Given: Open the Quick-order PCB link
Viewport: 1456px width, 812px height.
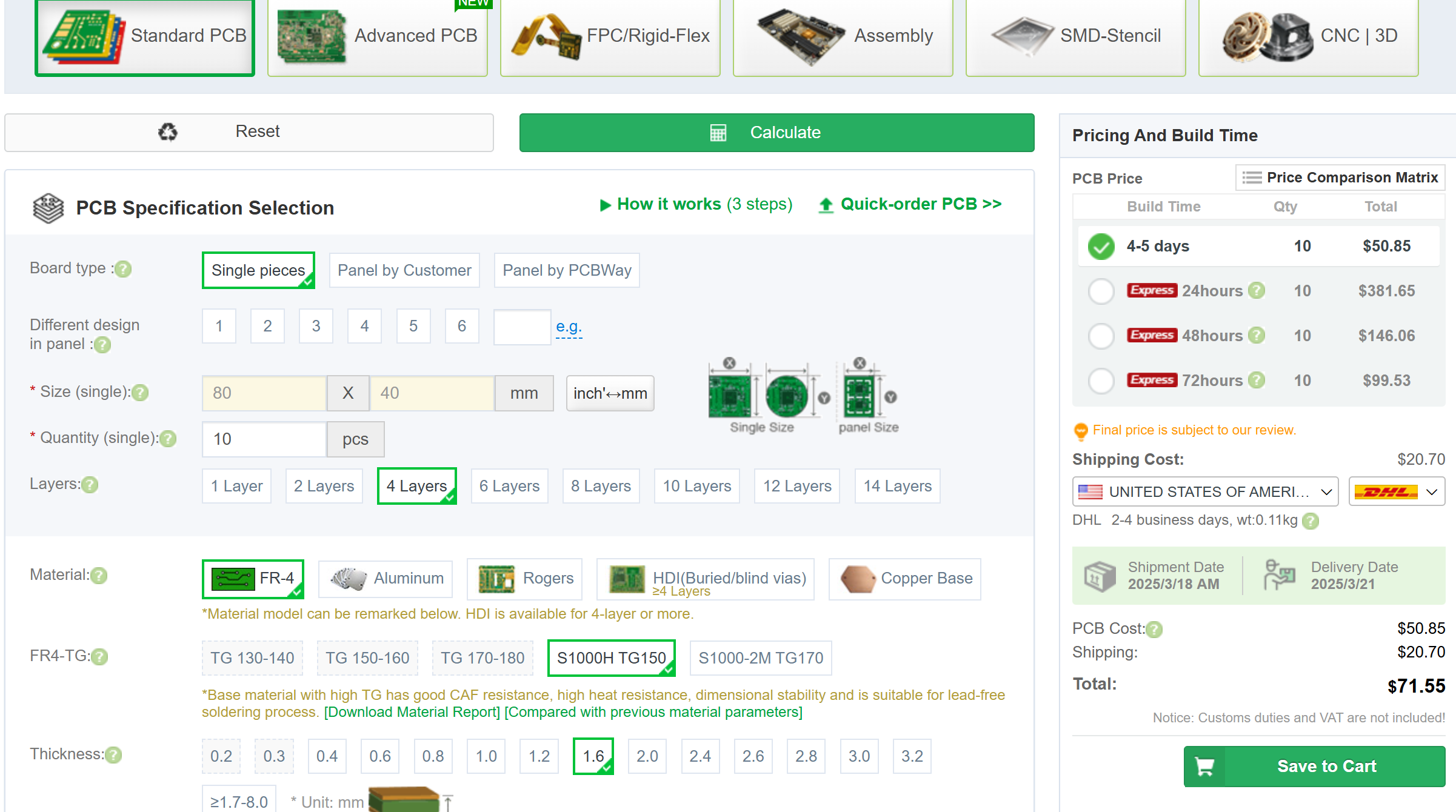Looking at the screenshot, I should [x=920, y=204].
